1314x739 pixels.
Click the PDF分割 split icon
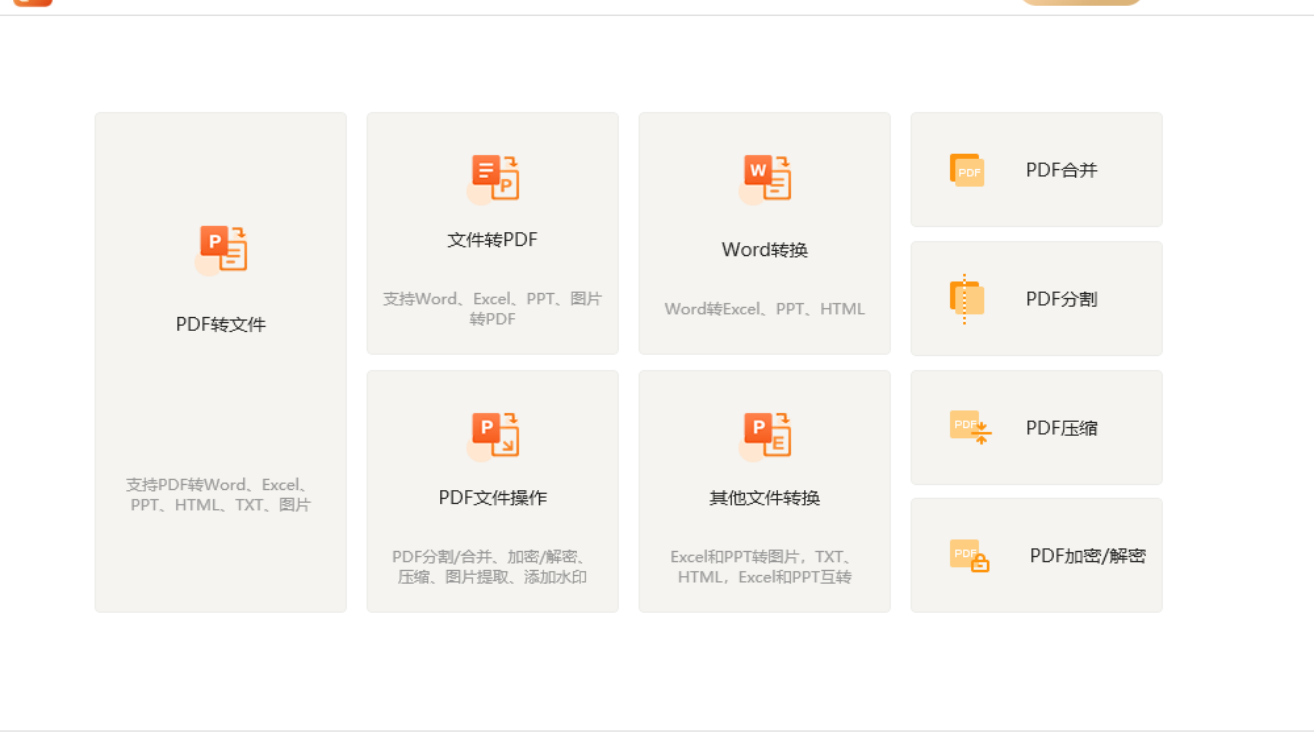point(966,298)
